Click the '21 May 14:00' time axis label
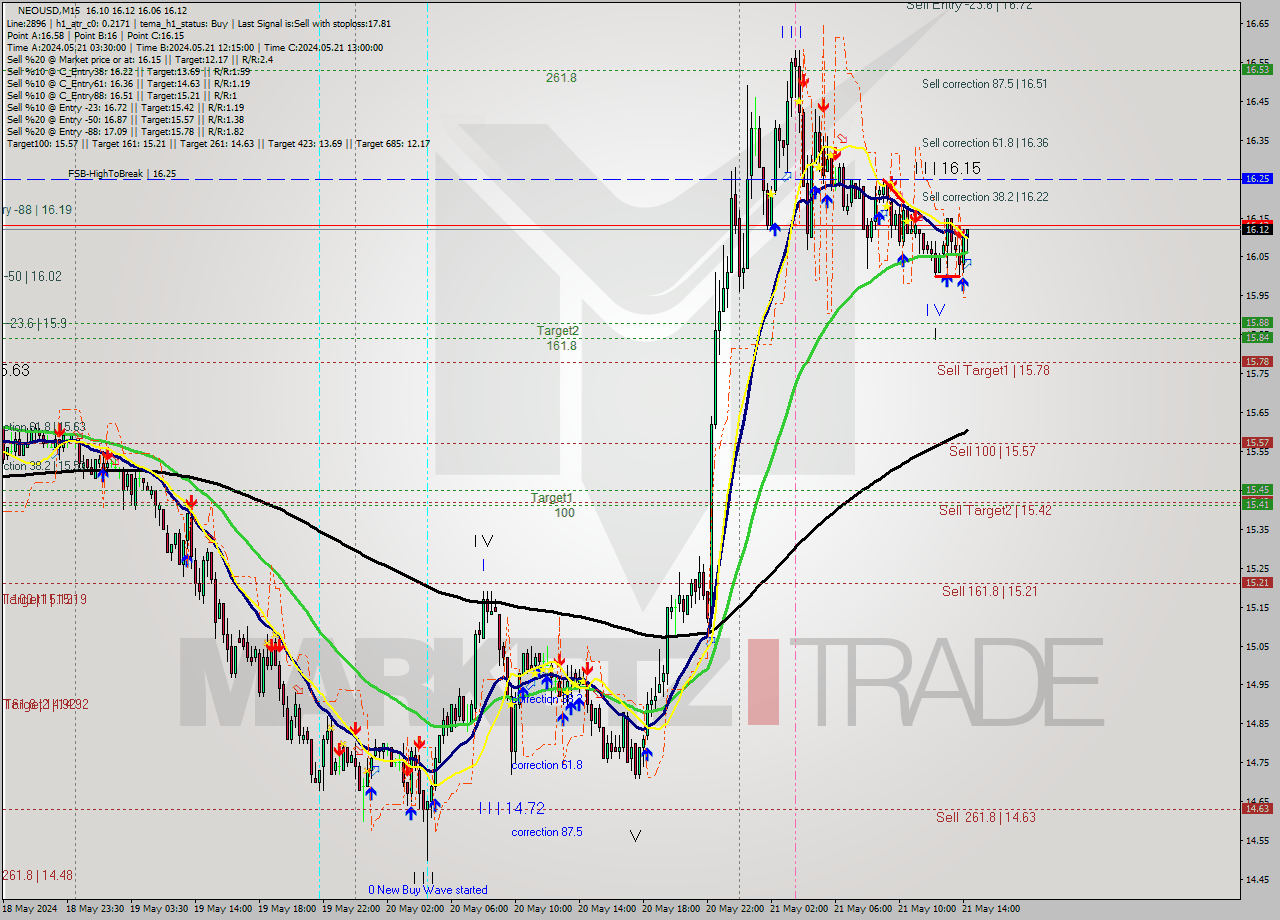This screenshot has height=920, width=1280. (991, 909)
